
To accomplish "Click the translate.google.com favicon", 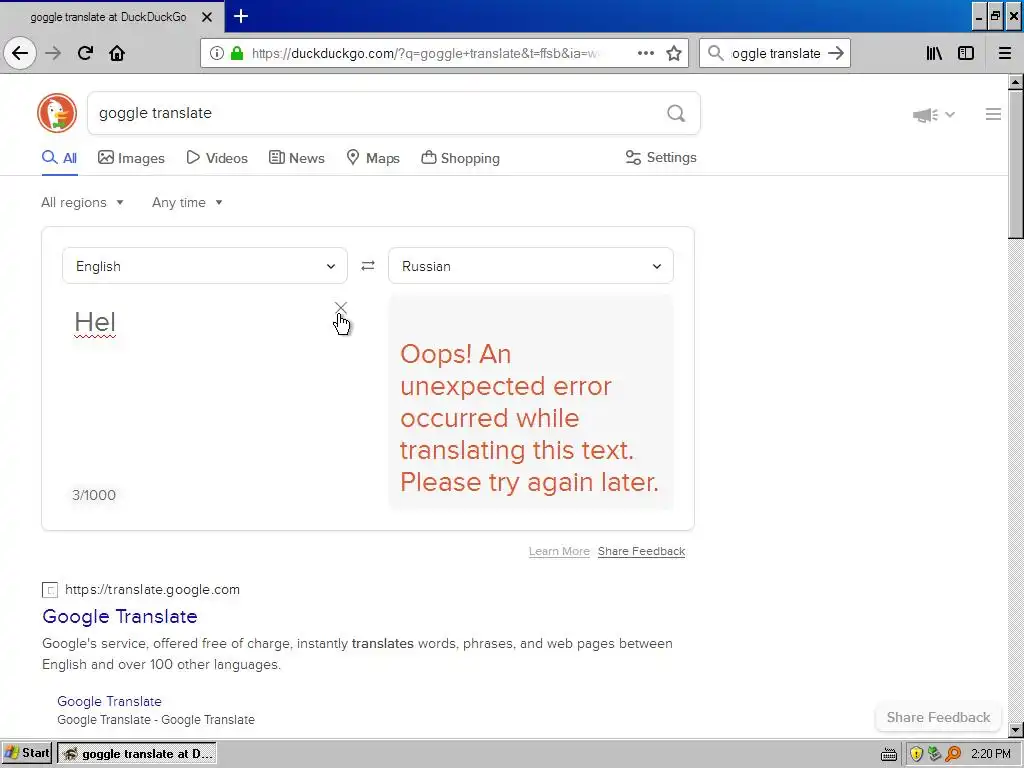I will 50,590.
